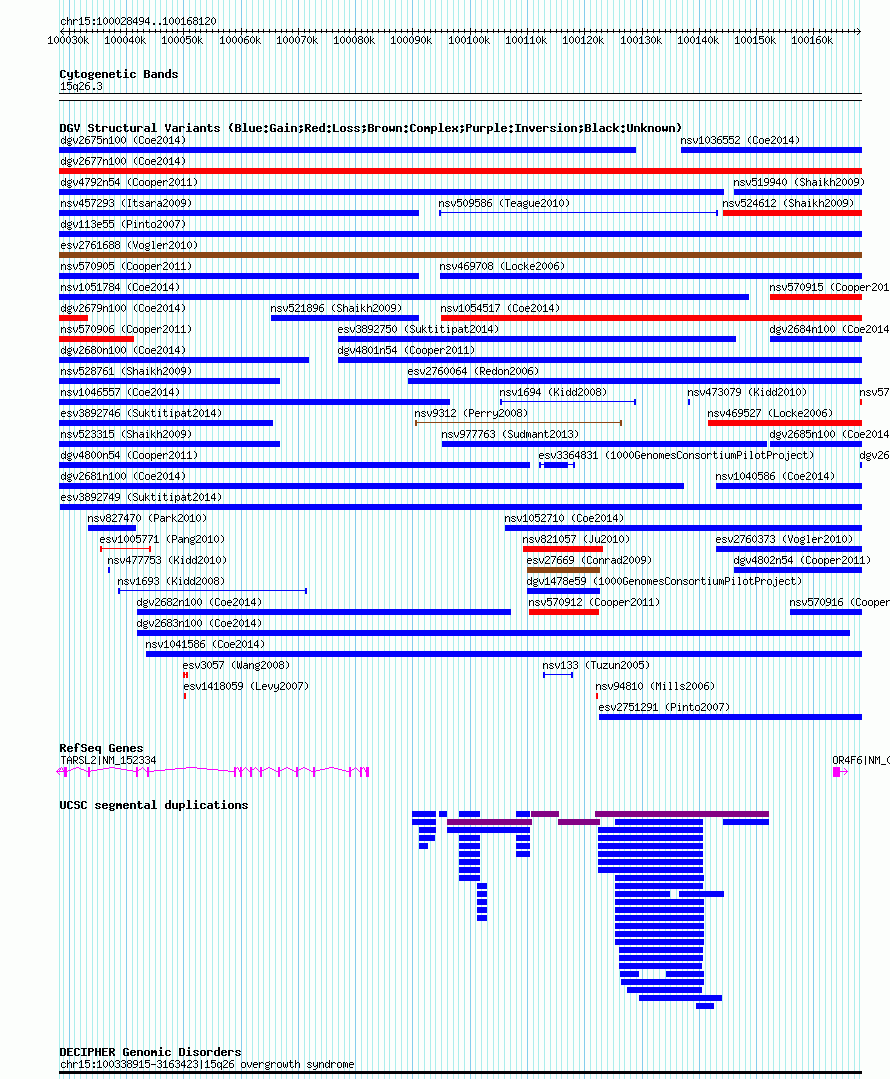
Task: Select variant esv3892749 (Suktitipat2014)
Action: click(140, 498)
